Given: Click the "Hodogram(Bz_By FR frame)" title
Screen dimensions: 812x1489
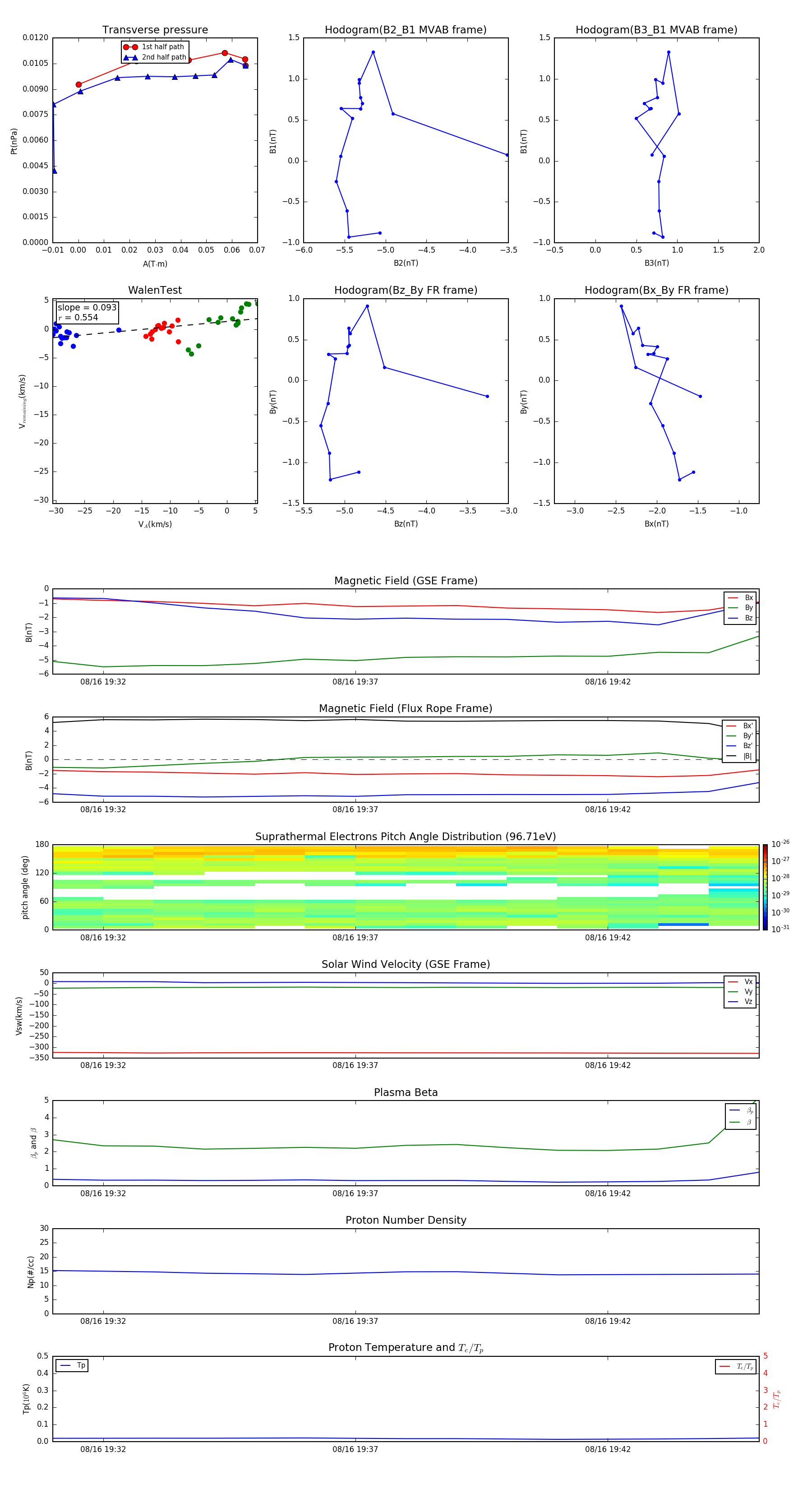Looking at the screenshot, I should pyautogui.click(x=406, y=290).
